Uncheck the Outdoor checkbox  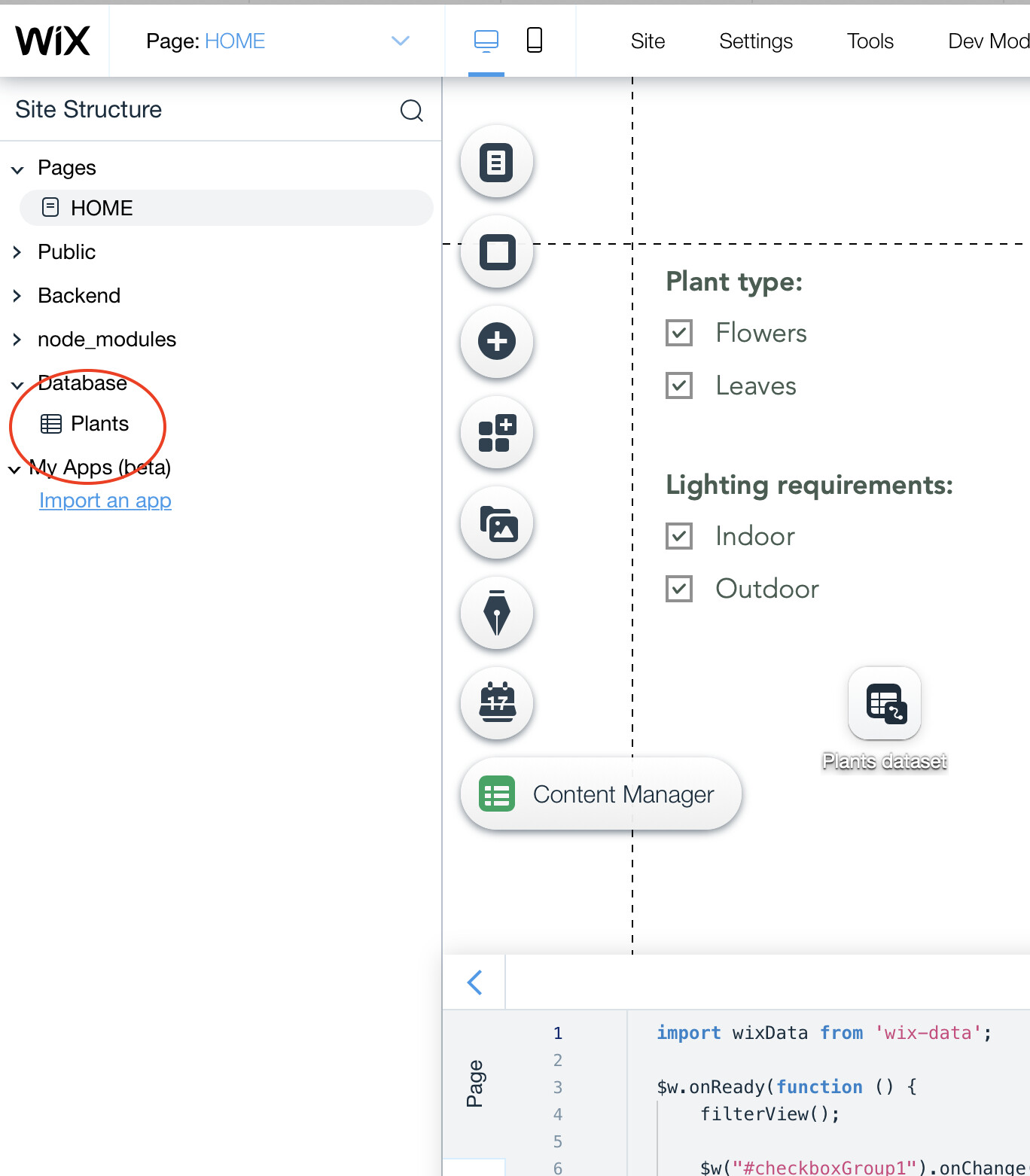coord(679,589)
